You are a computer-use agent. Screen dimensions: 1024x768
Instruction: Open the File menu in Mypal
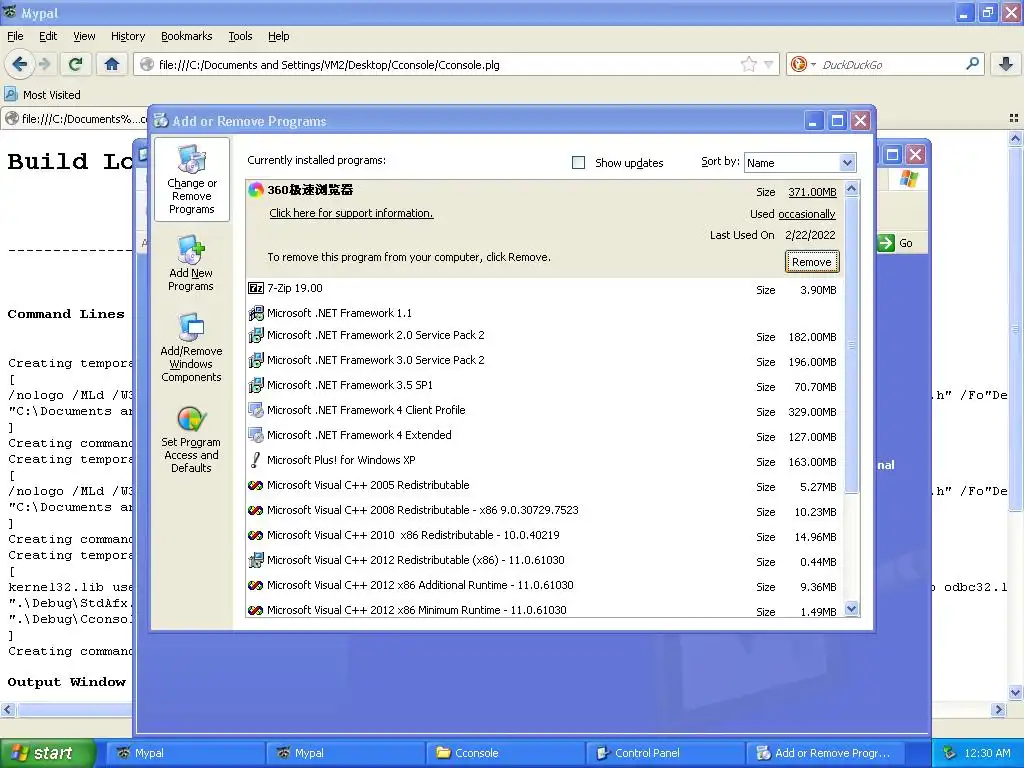(x=15, y=36)
